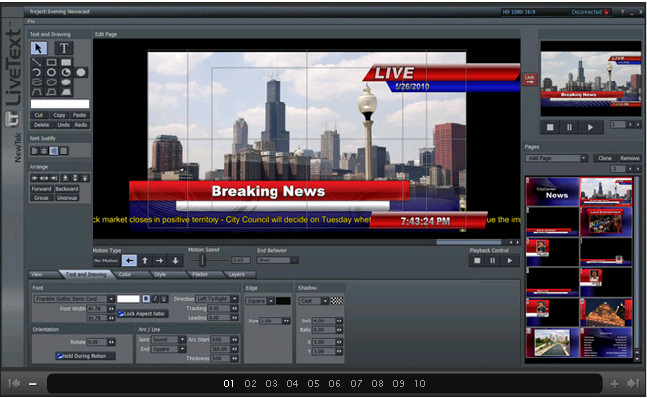
Task: Play the page in Playback Control
Action: (510, 261)
